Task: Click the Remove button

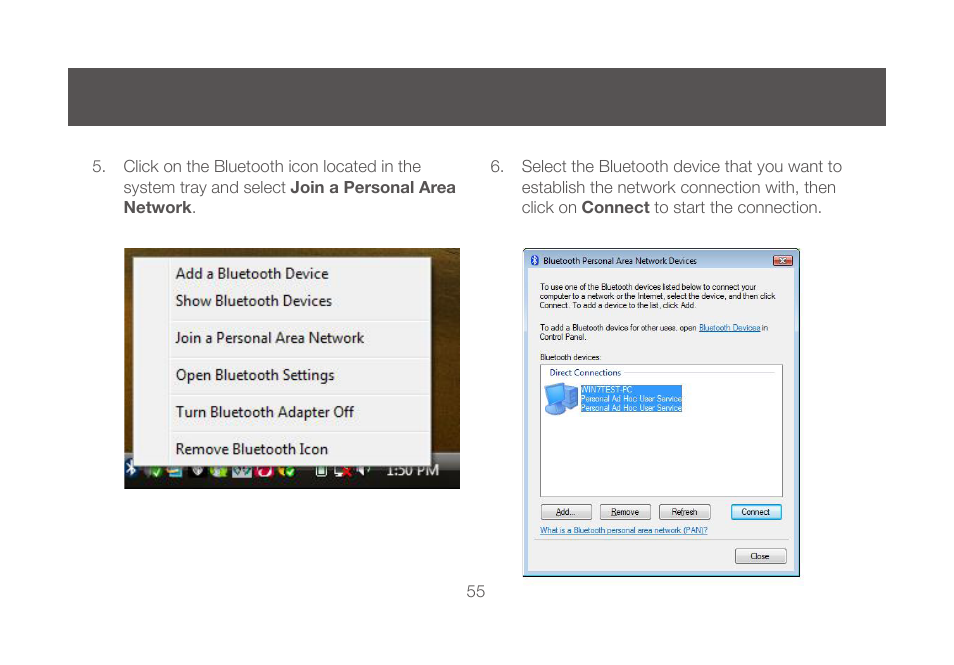Action: (x=625, y=512)
